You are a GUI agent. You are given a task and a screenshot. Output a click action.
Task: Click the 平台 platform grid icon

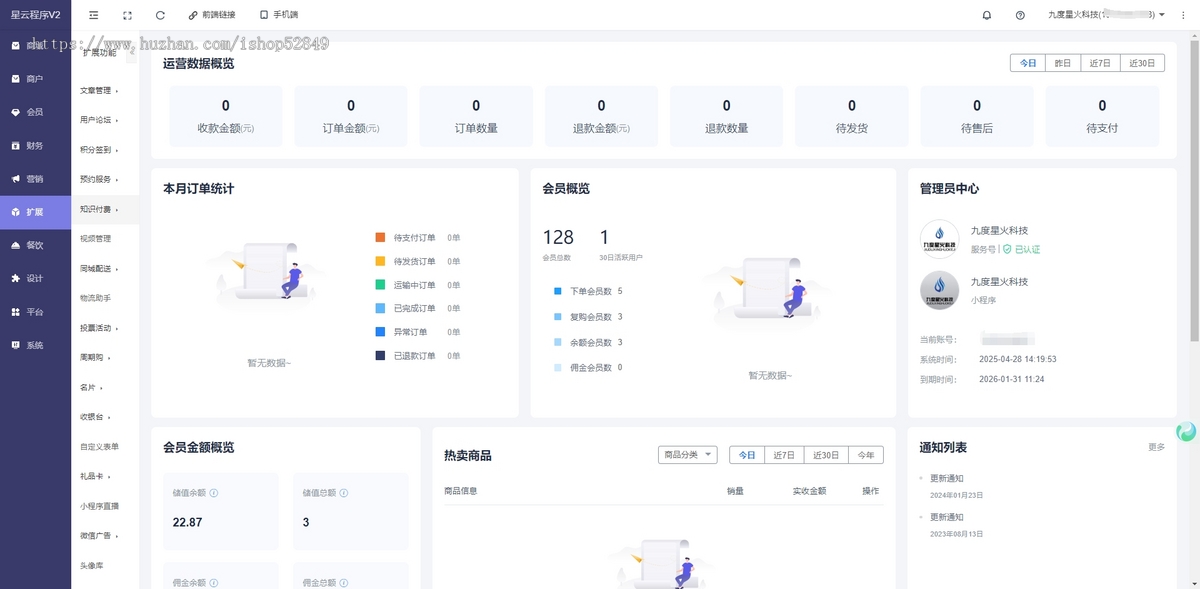click(x=16, y=312)
